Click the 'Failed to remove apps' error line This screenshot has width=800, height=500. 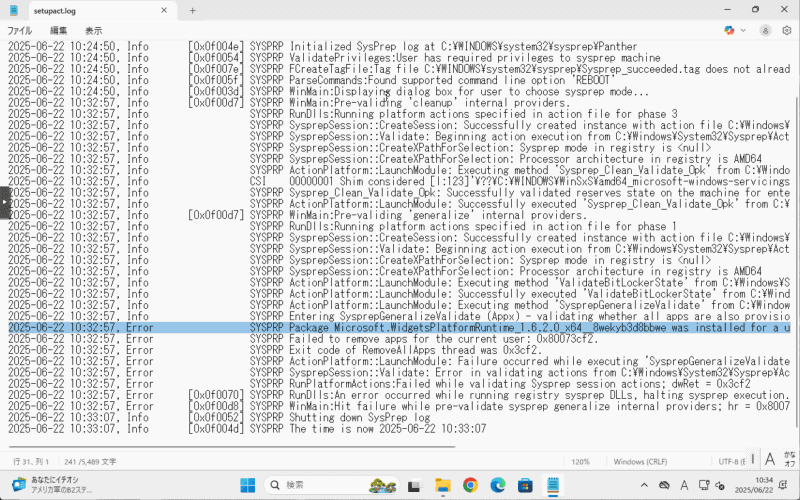tap(303, 339)
